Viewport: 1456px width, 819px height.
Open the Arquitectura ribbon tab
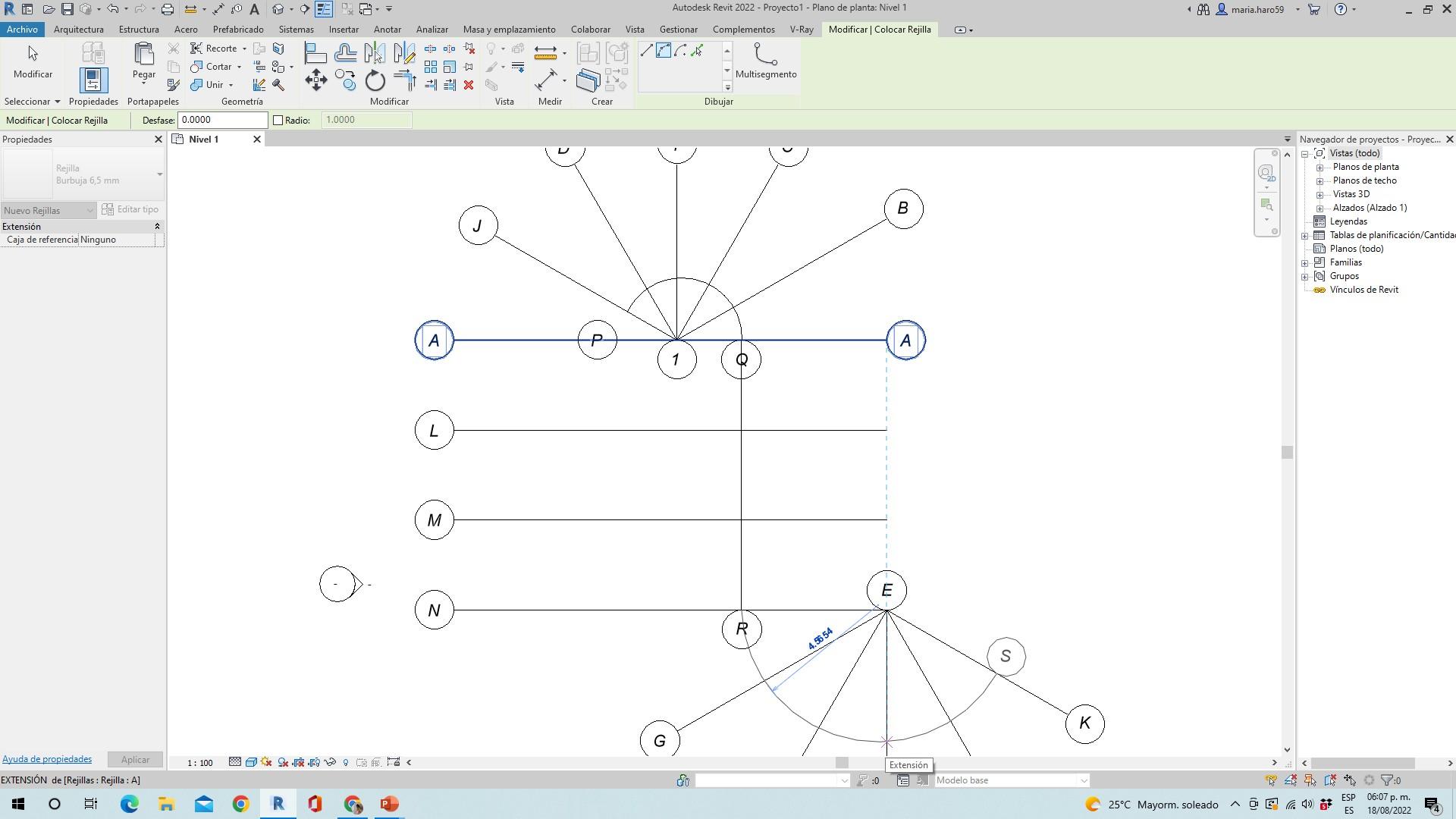(x=79, y=30)
